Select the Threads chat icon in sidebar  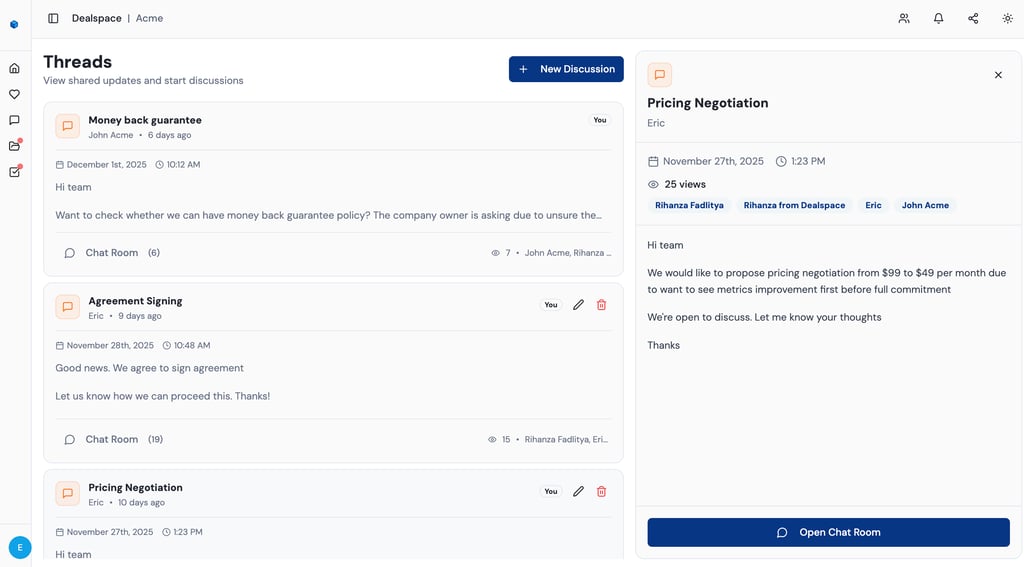tap(14, 120)
